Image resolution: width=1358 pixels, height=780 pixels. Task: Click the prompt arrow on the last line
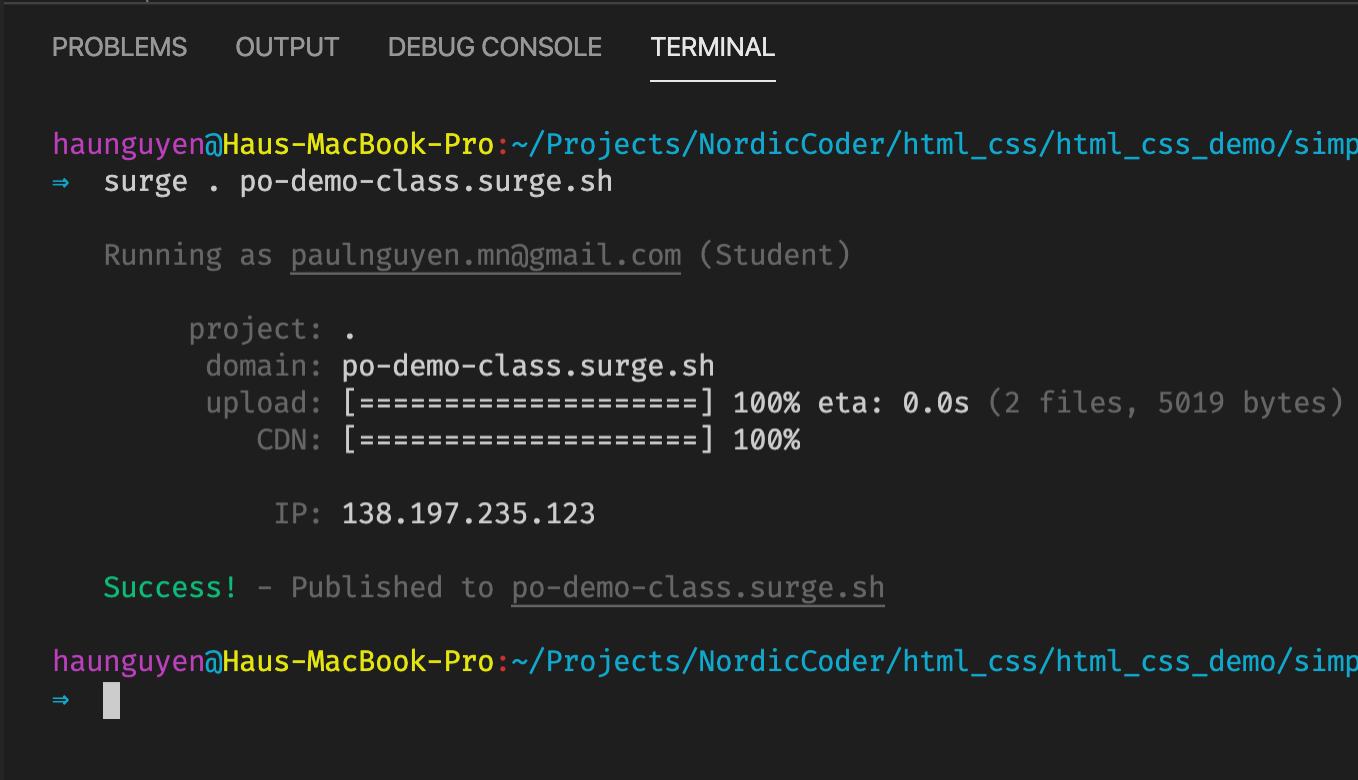61,700
